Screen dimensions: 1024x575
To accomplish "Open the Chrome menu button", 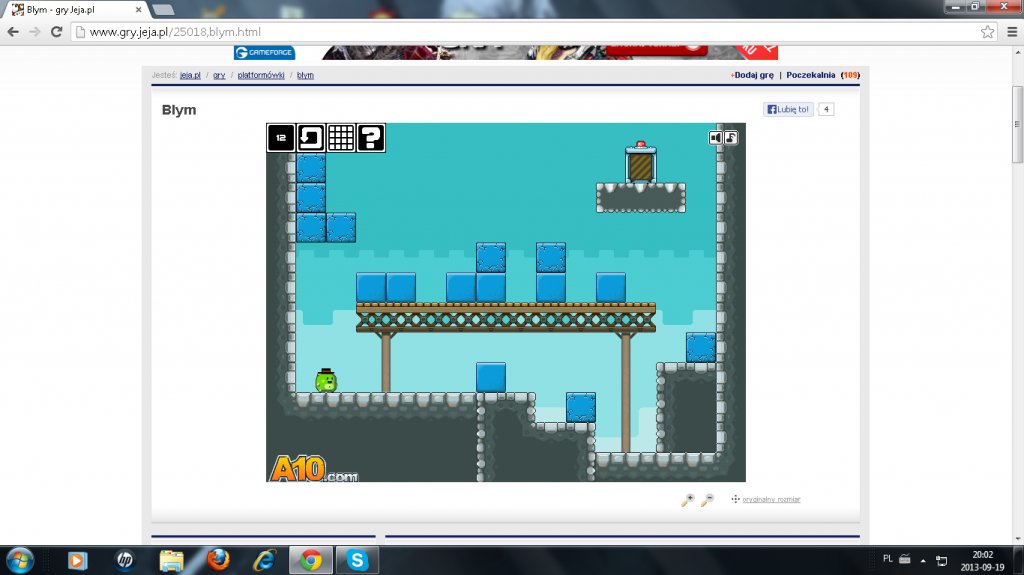I will click(x=1009, y=32).
